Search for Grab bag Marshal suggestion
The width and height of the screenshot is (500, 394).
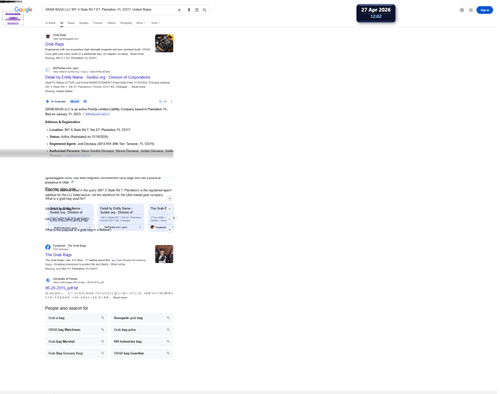pyautogui.click(x=76, y=341)
